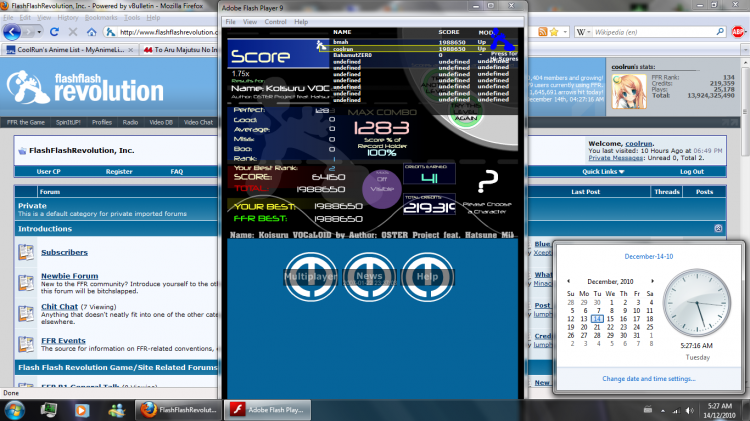This screenshot has height=421, width=750.
Task: Open Video Chat nav item
Action: coord(198,122)
